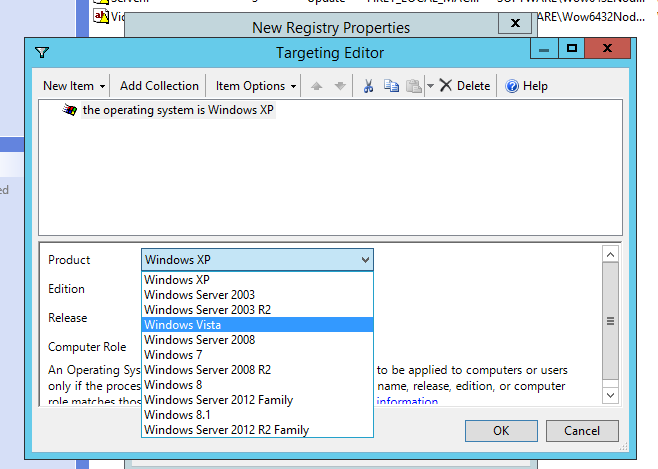Open Help in Targeting Editor toolbar
This screenshot has height=469, width=658.
tap(526, 86)
